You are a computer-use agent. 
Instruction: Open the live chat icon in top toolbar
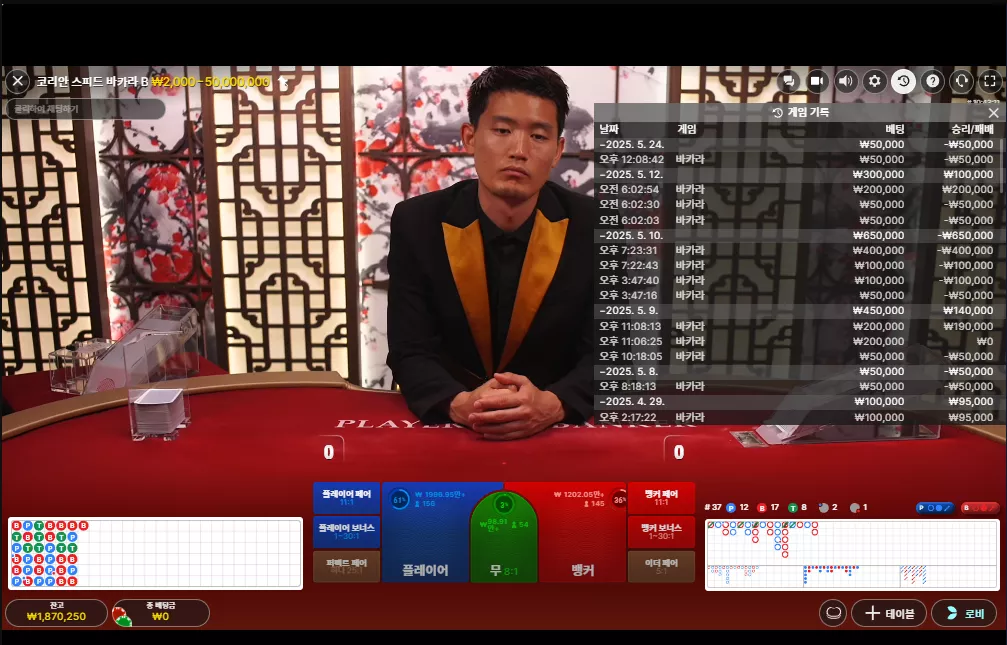[789, 81]
